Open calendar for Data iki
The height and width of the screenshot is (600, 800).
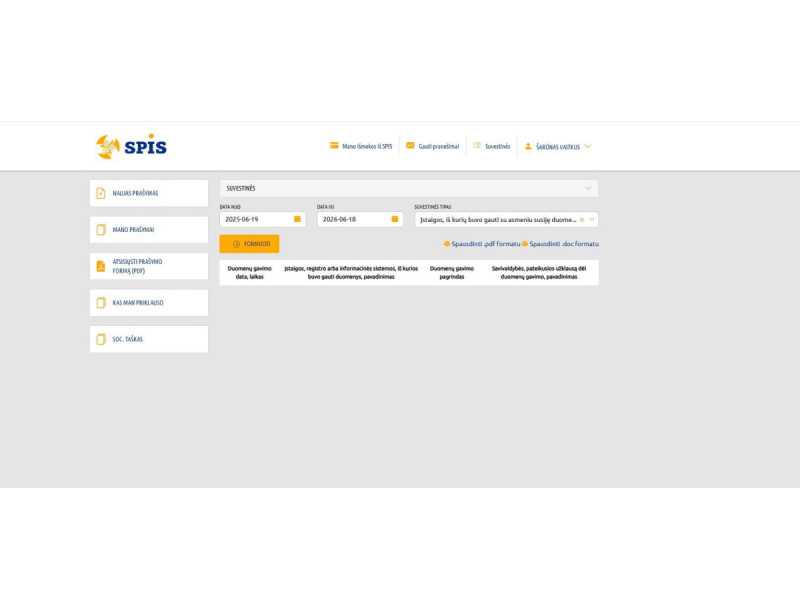[x=394, y=219]
